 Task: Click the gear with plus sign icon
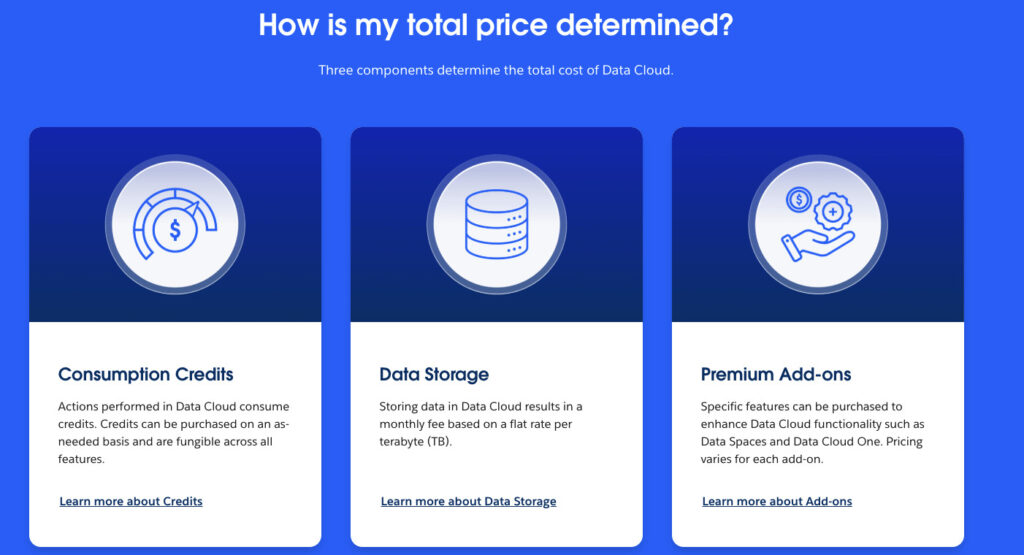point(831,213)
